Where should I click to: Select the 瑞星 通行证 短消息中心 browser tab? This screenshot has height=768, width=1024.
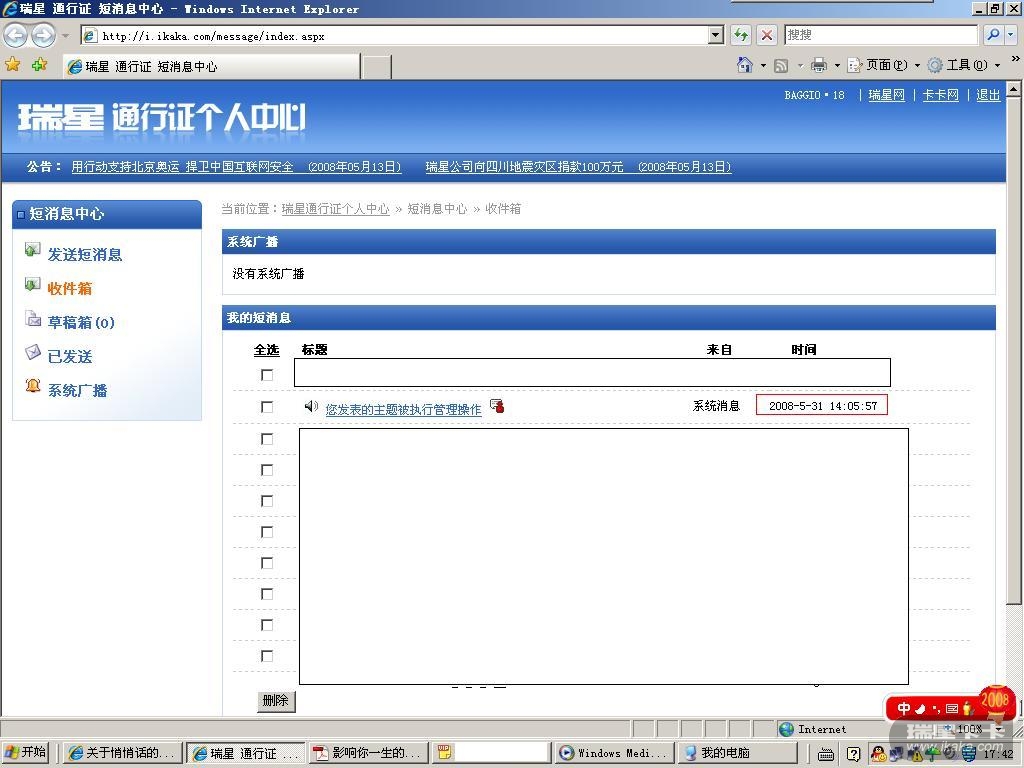click(x=212, y=67)
